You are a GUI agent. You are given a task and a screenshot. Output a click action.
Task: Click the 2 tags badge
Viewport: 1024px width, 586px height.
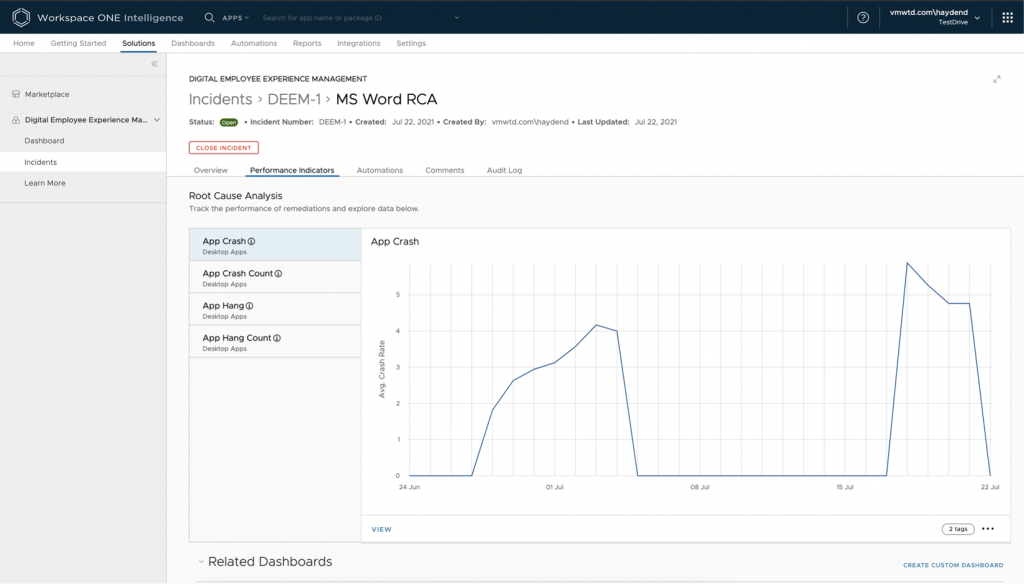957,529
